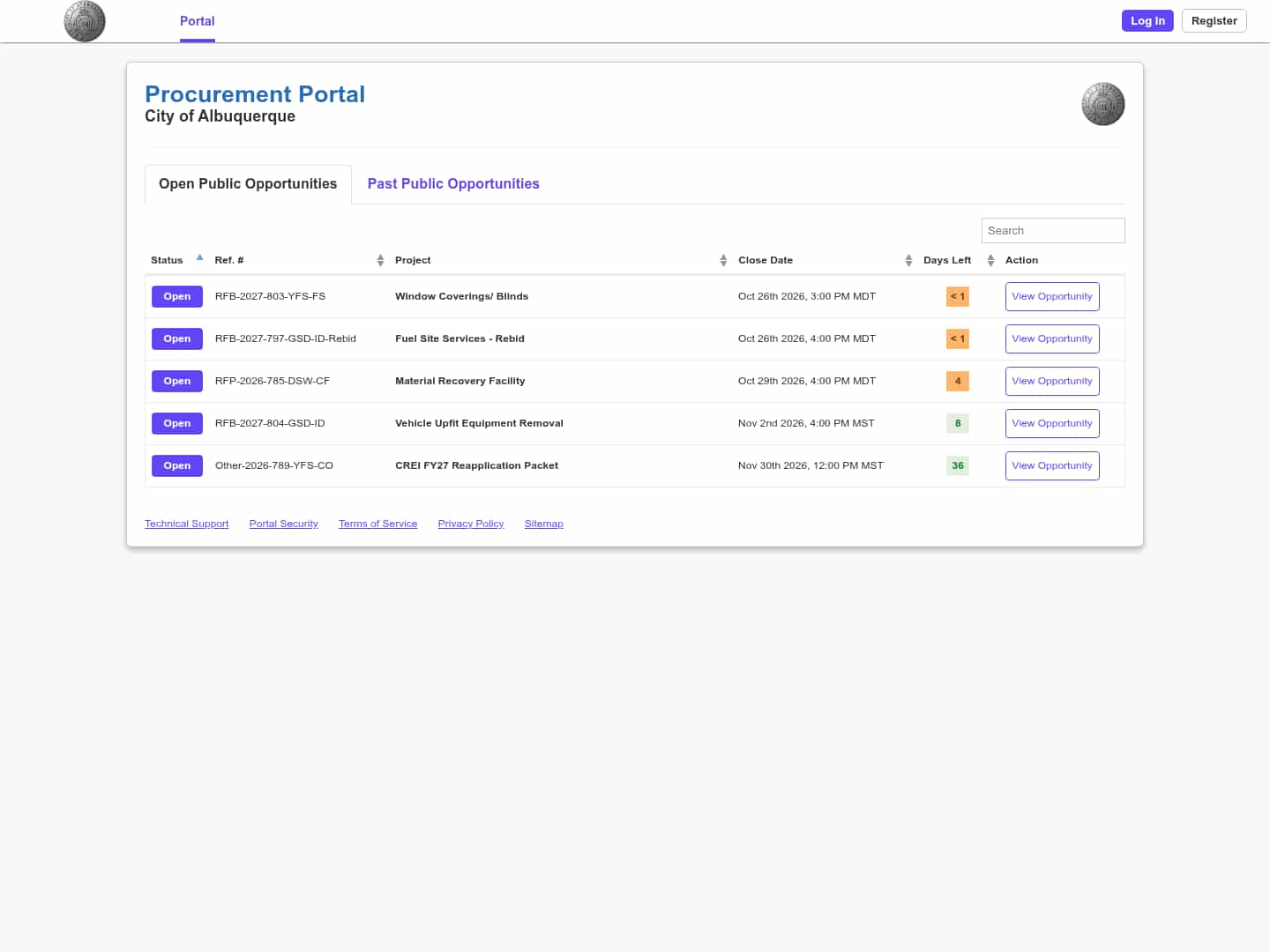Click reference number RFB-2027-803-YFS-FS
This screenshot has height=952, width=1270.
(270, 297)
